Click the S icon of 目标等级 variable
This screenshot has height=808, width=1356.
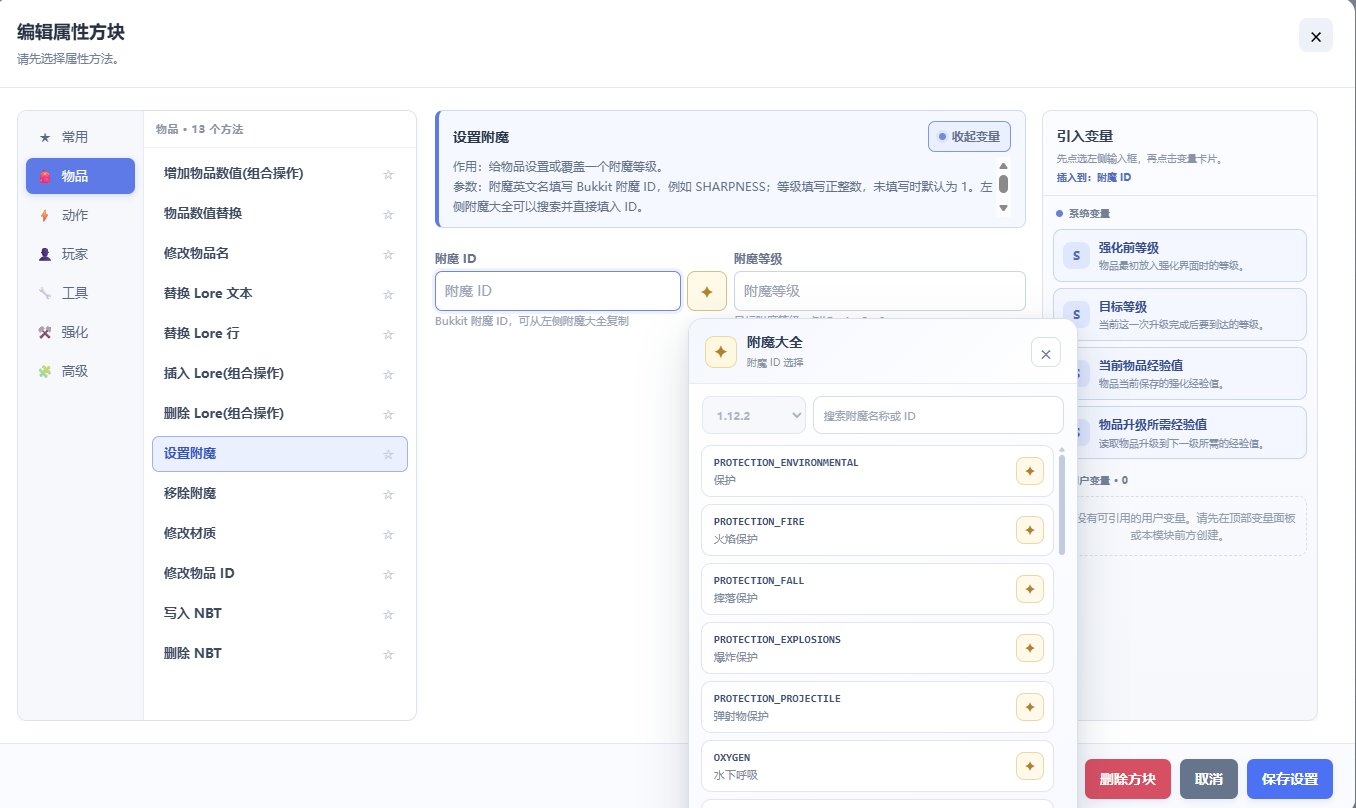(1077, 315)
